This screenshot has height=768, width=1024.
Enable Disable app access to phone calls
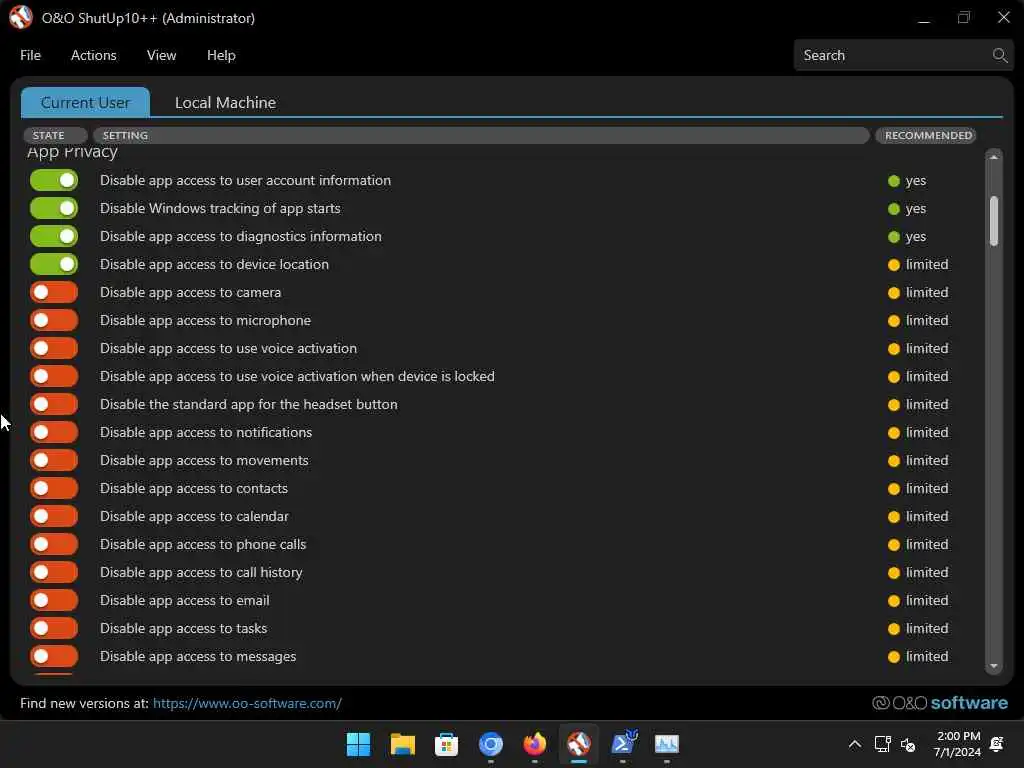(x=54, y=544)
